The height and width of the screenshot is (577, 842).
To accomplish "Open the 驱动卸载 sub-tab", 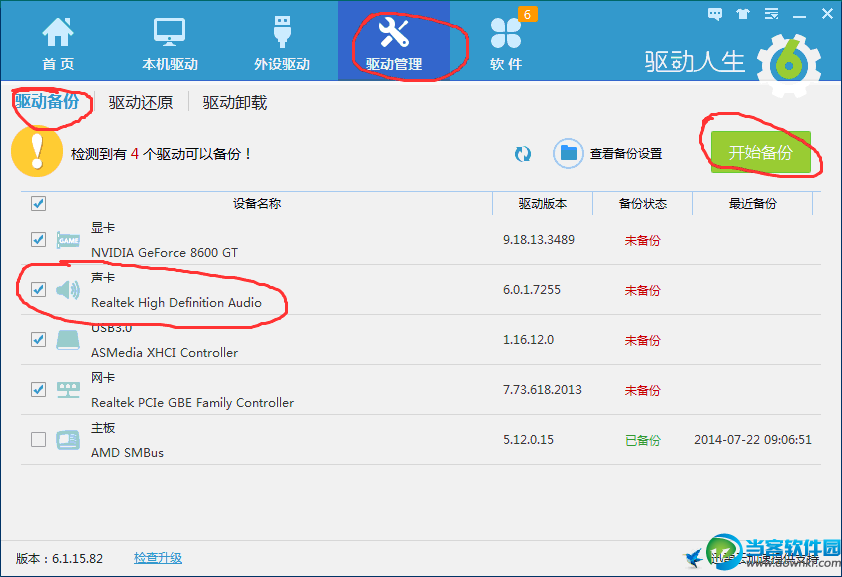I will click(x=235, y=103).
